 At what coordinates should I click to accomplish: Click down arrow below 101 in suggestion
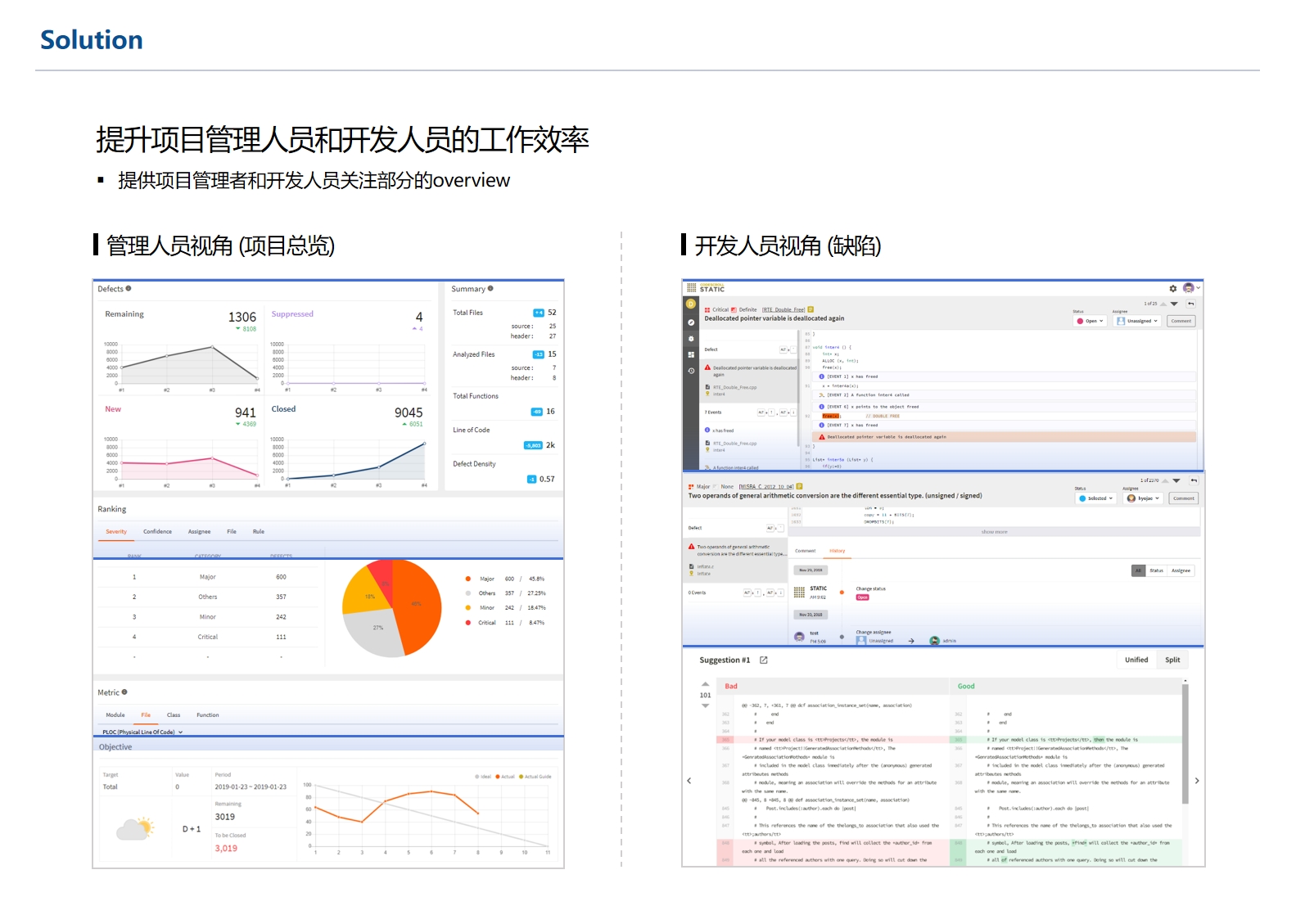705,705
